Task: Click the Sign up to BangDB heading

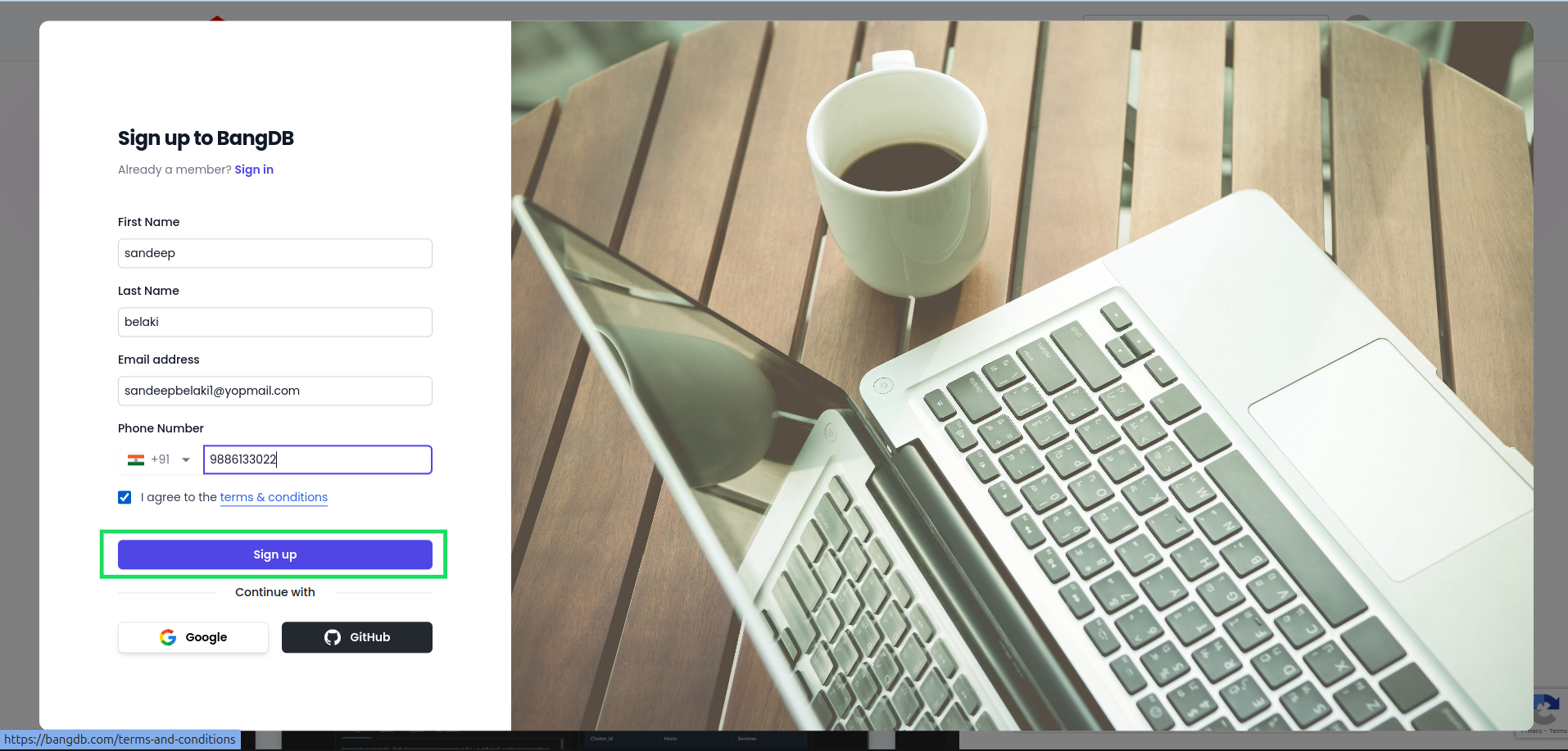Action: (x=206, y=138)
